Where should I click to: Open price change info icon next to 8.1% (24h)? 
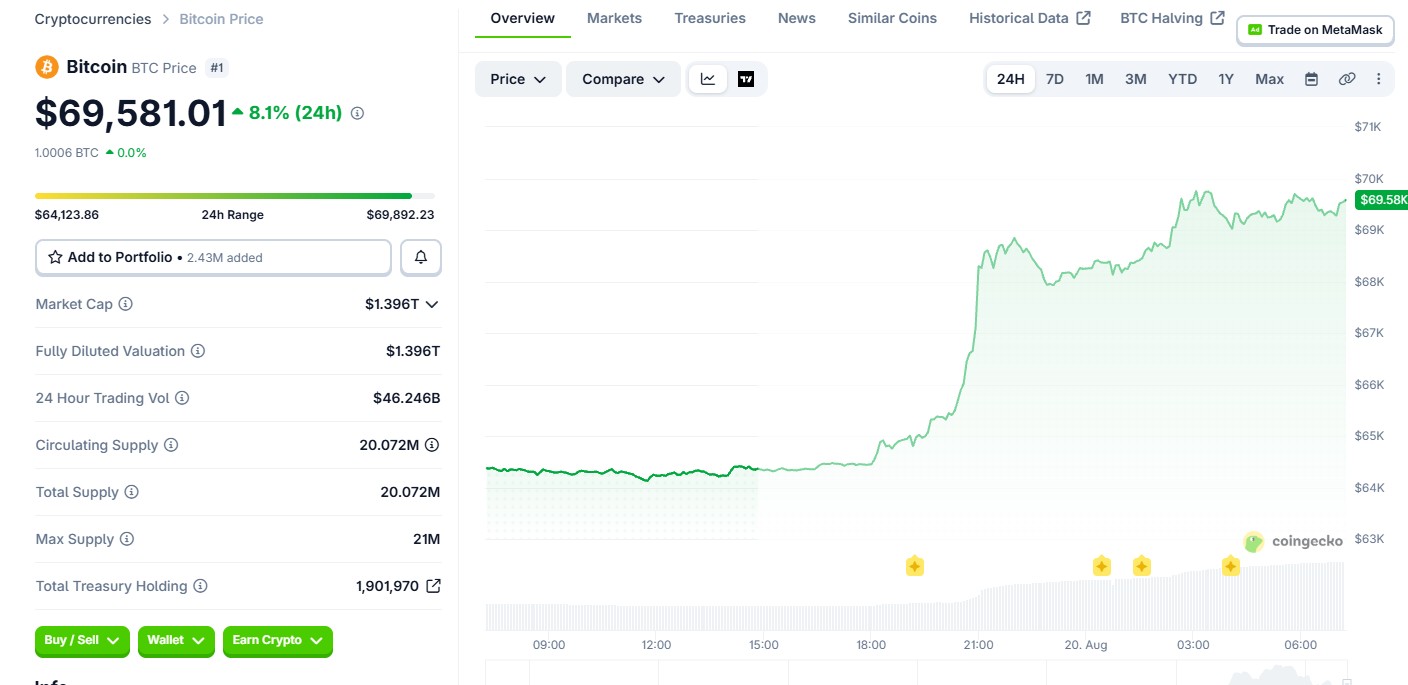point(357,113)
